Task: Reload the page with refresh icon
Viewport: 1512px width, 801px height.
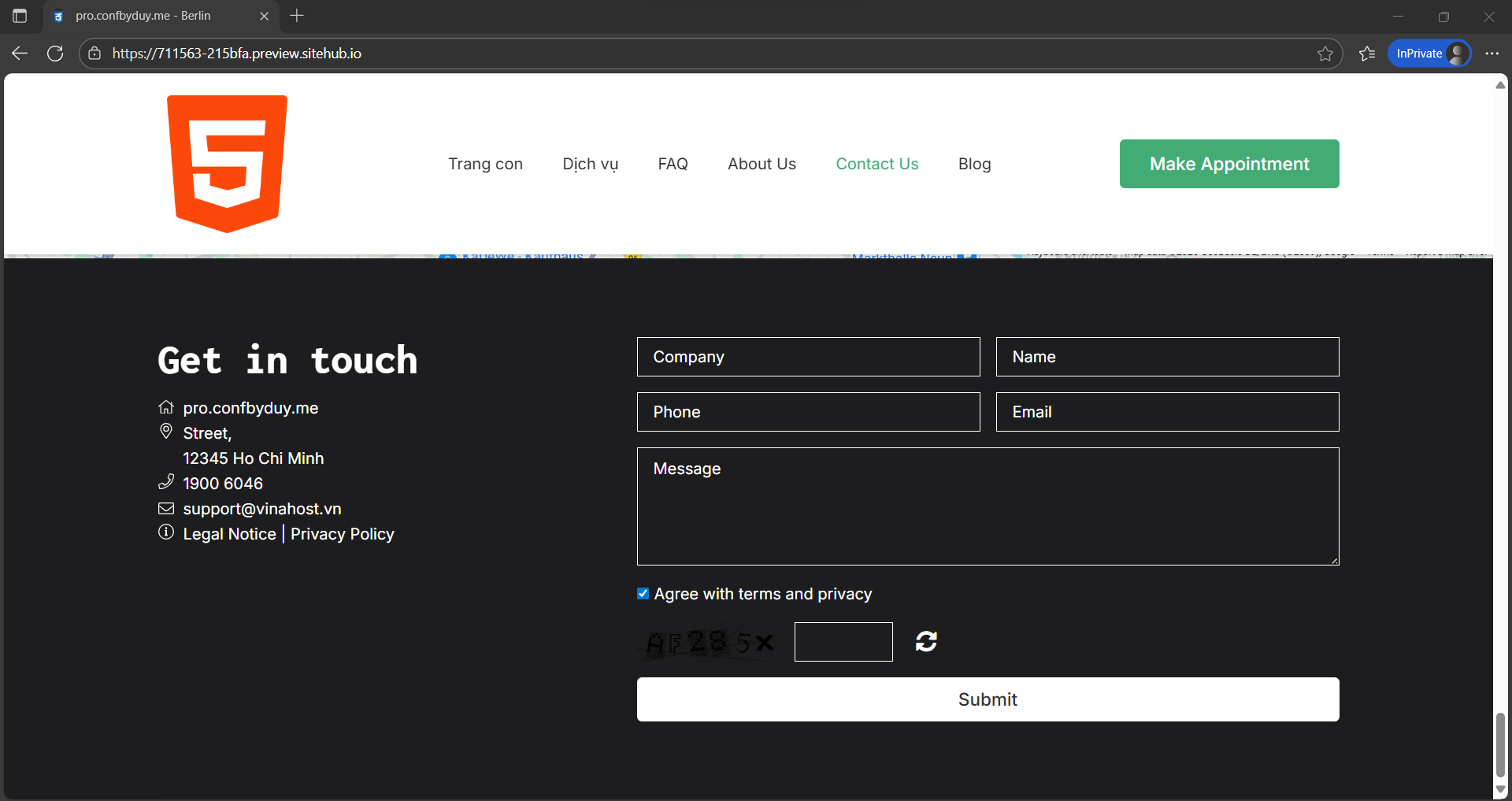Action: [55, 54]
